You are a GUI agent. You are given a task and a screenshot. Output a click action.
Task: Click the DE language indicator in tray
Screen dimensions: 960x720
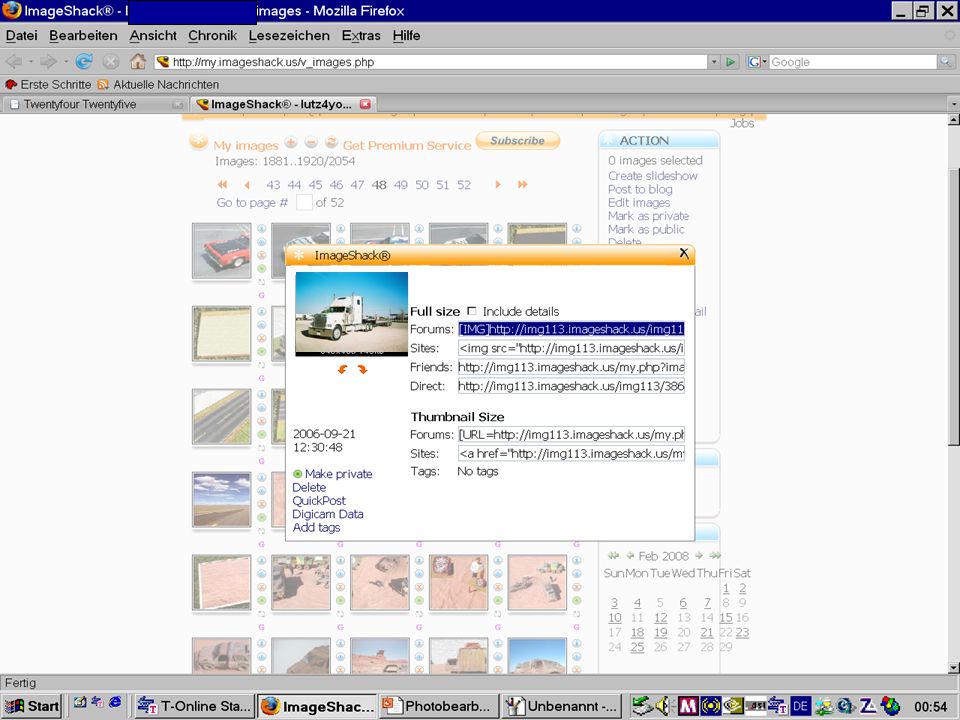click(x=800, y=706)
